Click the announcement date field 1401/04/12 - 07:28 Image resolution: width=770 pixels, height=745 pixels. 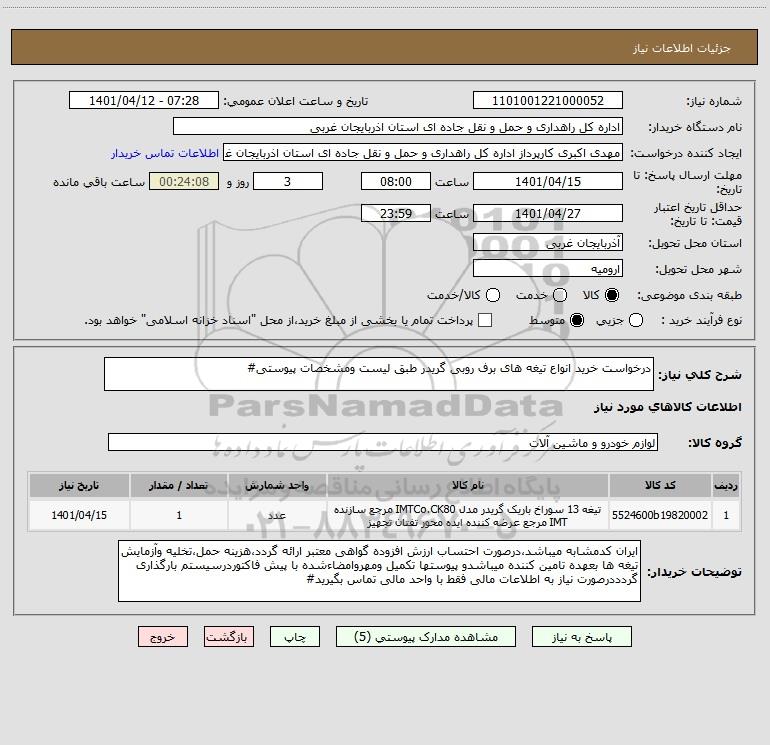pyautogui.click(x=144, y=100)
